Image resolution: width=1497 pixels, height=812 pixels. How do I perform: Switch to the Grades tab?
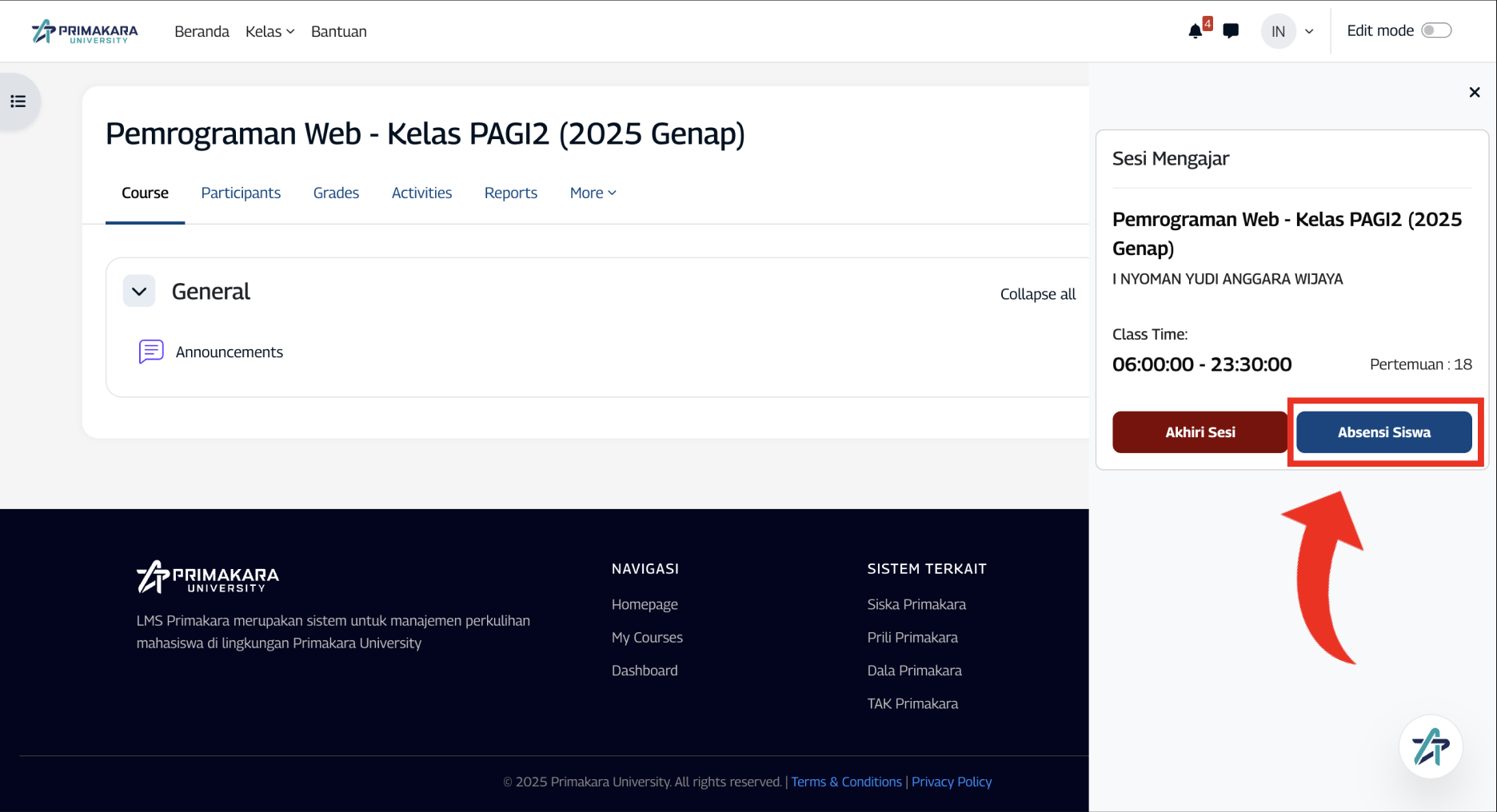tap(336, 193)
